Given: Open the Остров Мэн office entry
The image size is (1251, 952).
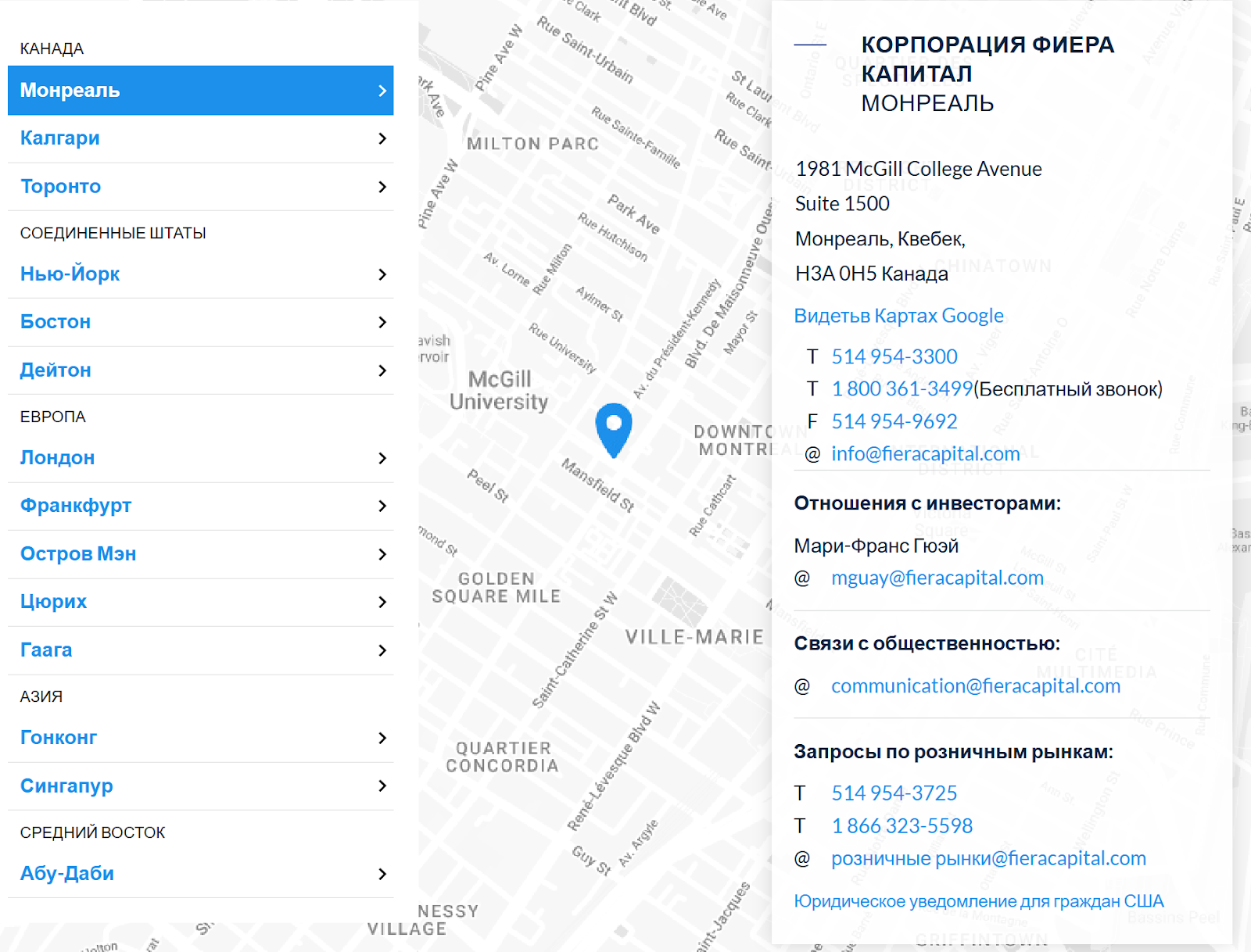Looking at the screenshot, I should coord(200,554).
